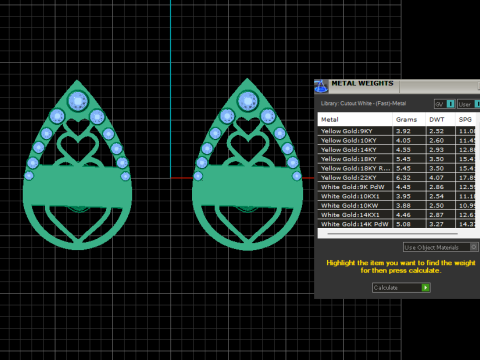Click the 3.92 grams value
Viewport: 480px width, 360px height.
(403, 131)
